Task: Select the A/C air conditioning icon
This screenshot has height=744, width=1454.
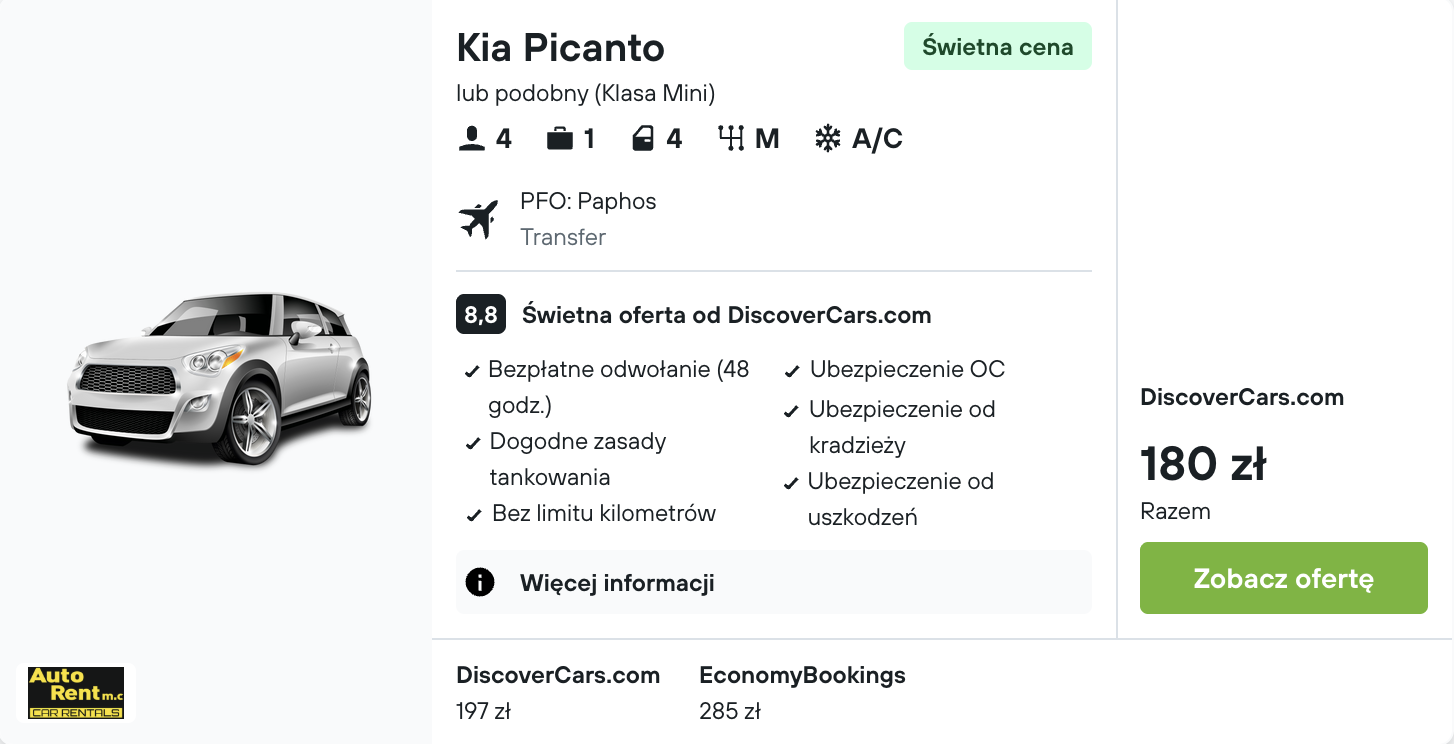Action: pos(827,139)
